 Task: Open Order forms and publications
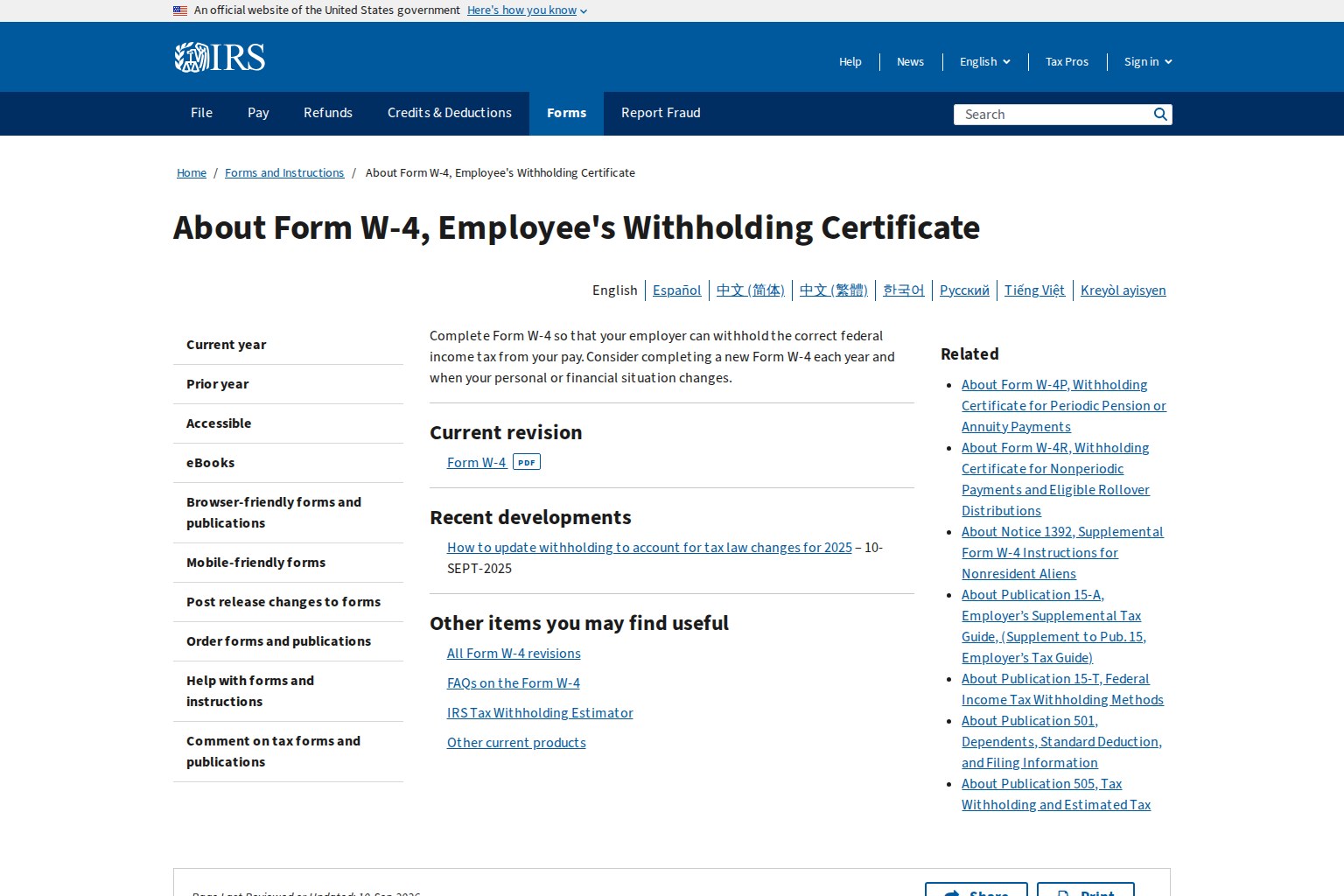288,641
